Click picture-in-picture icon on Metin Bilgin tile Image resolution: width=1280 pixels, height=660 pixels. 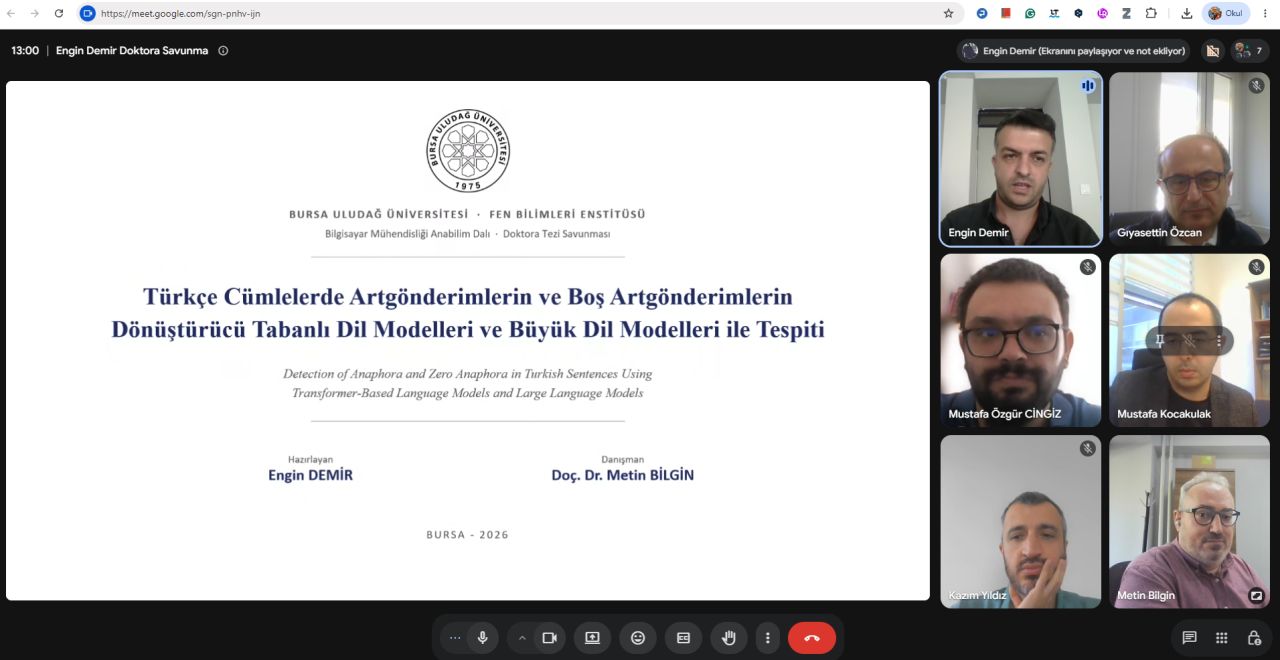pyautogui.click(x=1256, y=595)
